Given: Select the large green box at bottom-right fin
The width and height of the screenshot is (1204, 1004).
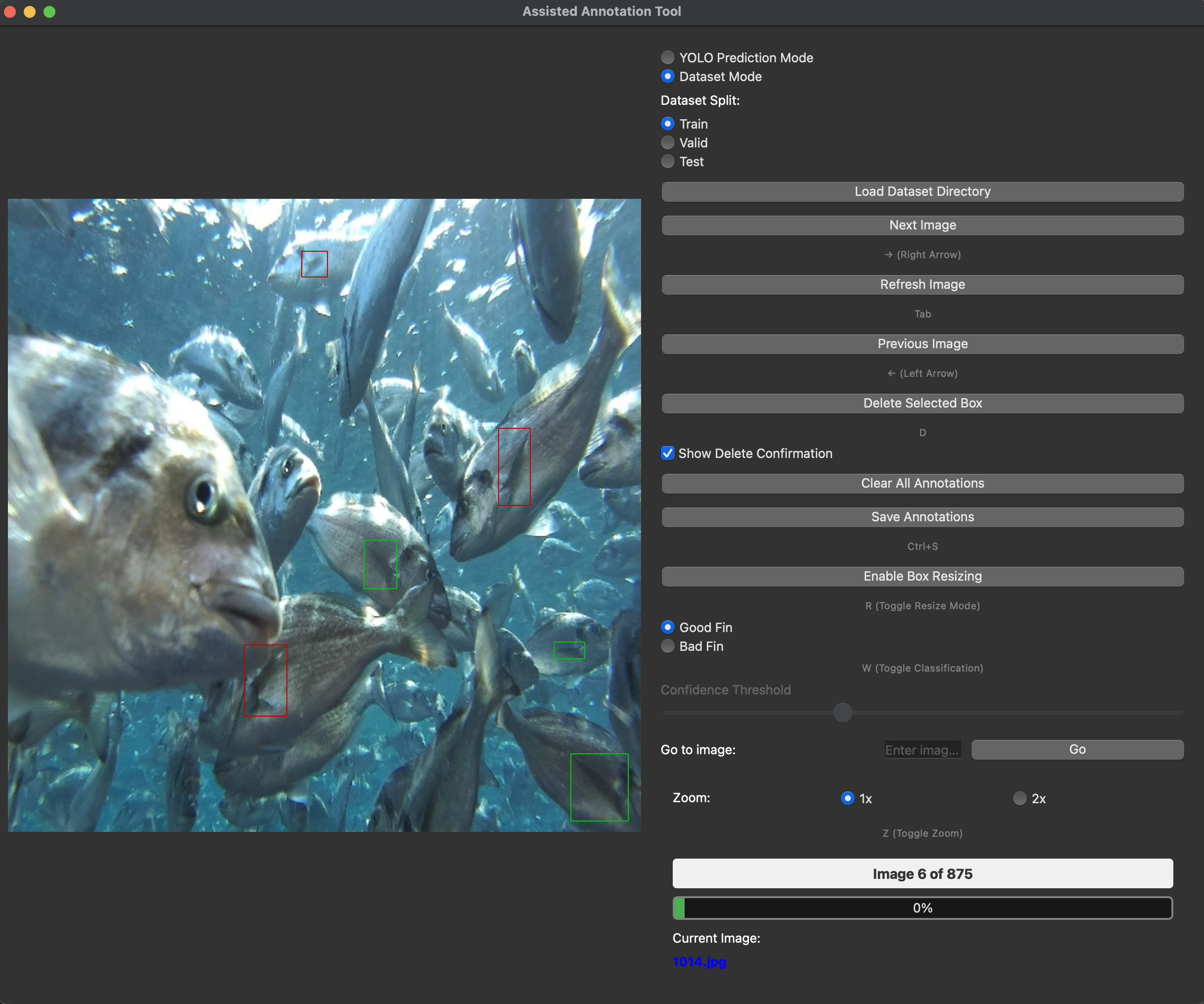Looking at the screenshot, I should [599, 787].
